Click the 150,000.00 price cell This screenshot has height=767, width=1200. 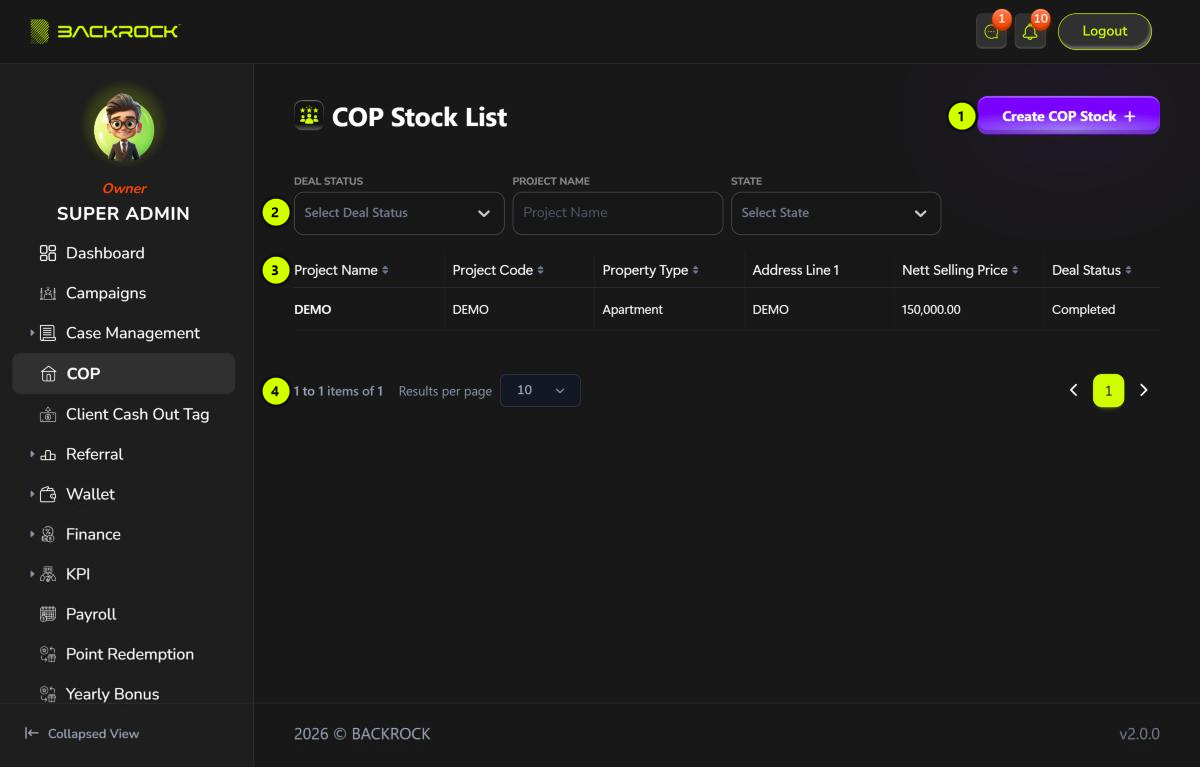point(931,310)
